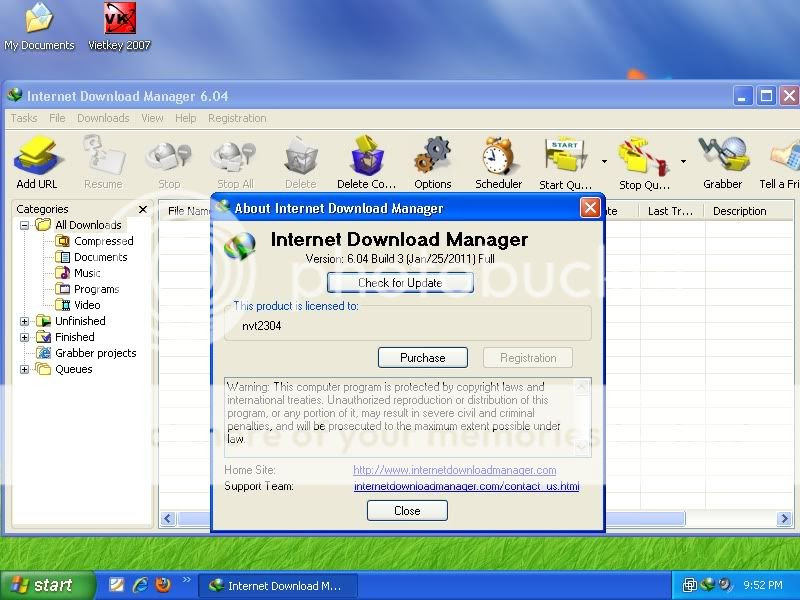
Task: Open the Help menu
Action: (x=185, y=118)
